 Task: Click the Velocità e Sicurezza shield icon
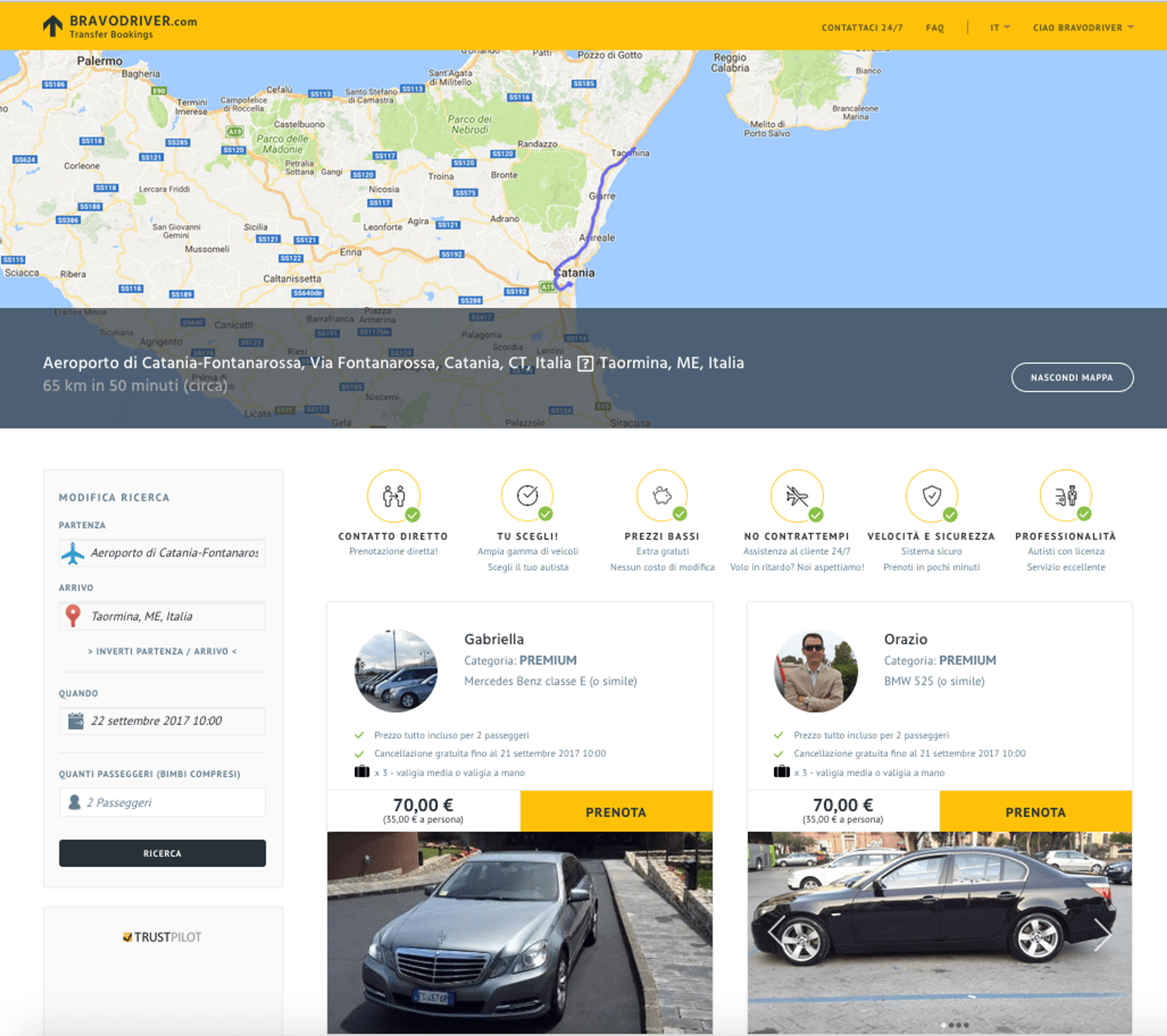click(932, 496)
